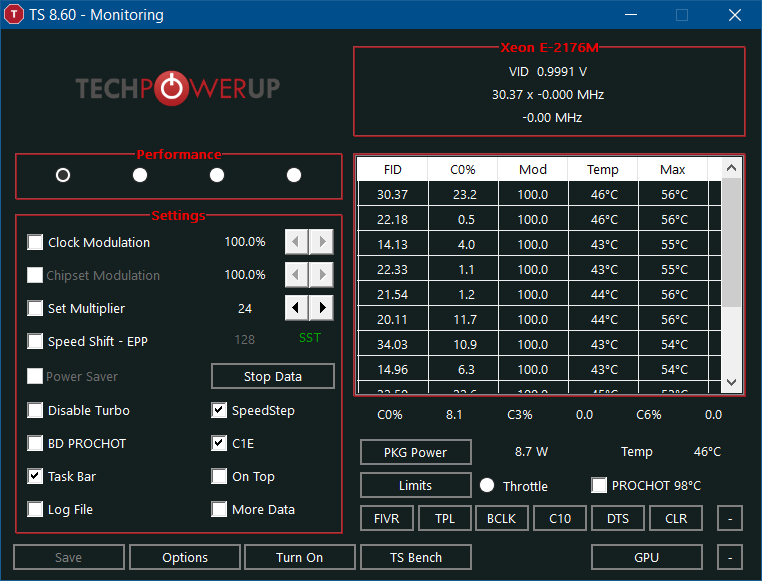Screen dimensions: 762x581
Task: Toggle the Speed Shift - EPP checkbox
Action: click(35, 341)
